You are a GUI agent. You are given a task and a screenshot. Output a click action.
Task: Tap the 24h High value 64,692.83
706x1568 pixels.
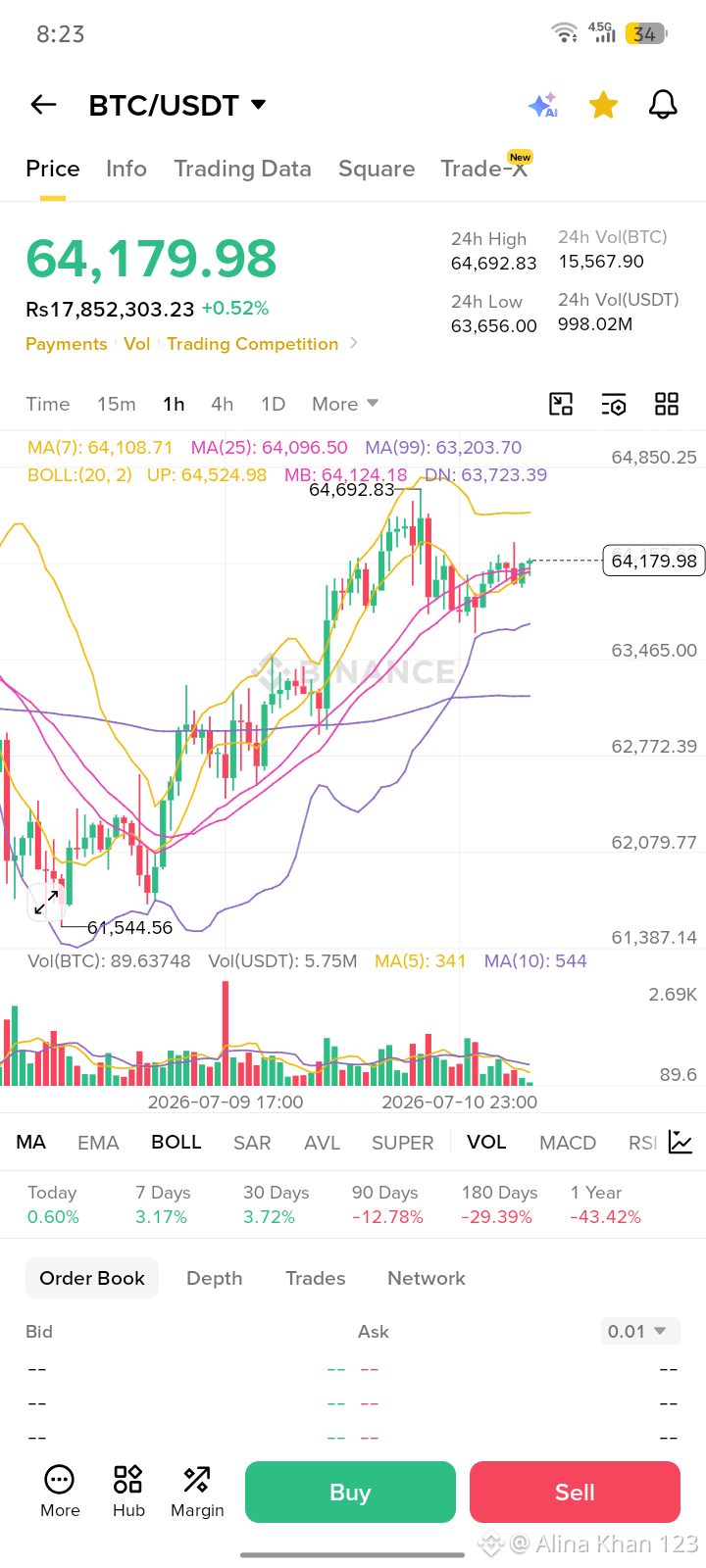[494, 263]
